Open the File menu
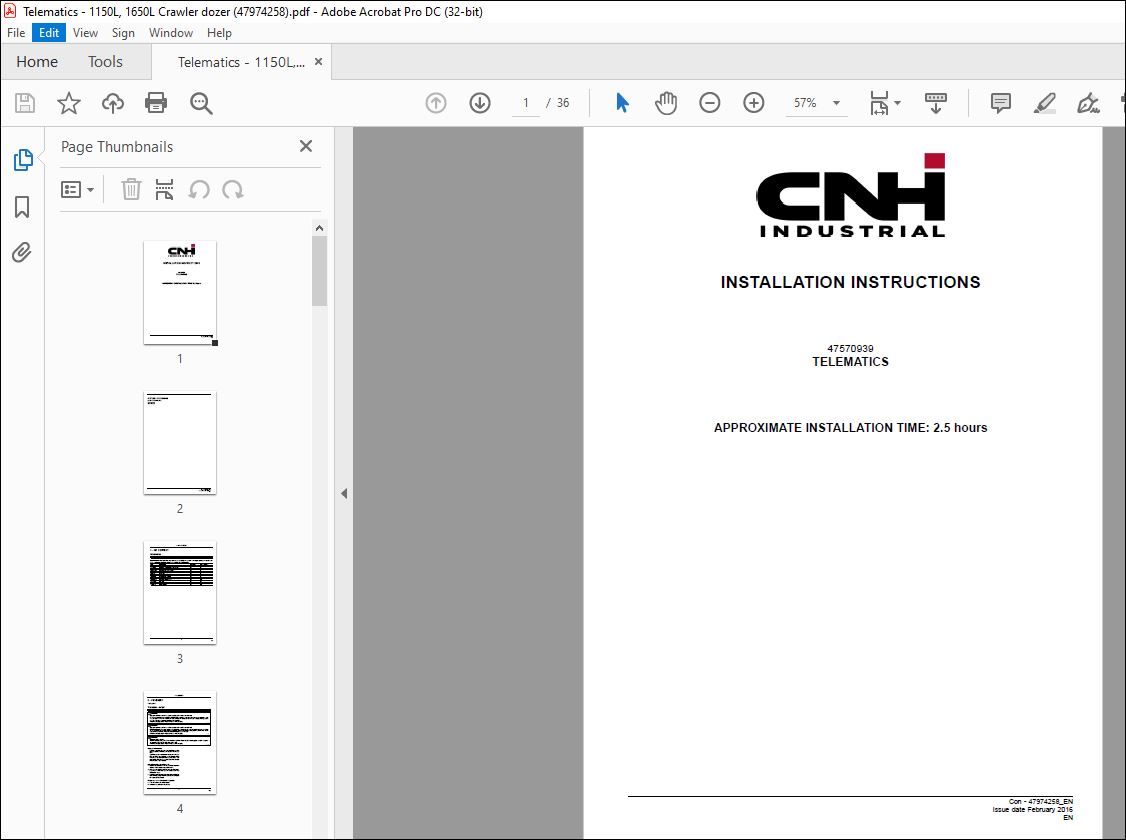 [x=16, y=33]
